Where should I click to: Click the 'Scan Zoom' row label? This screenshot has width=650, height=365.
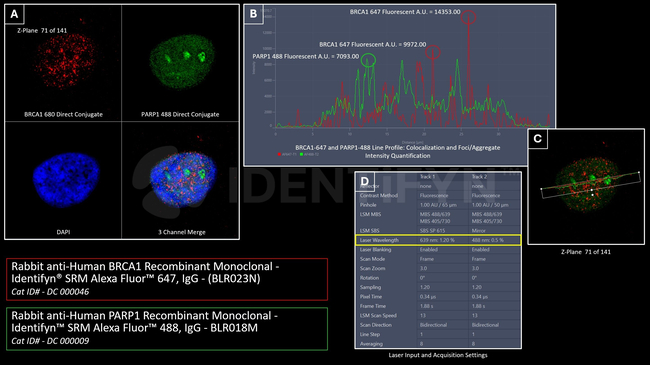372,268
